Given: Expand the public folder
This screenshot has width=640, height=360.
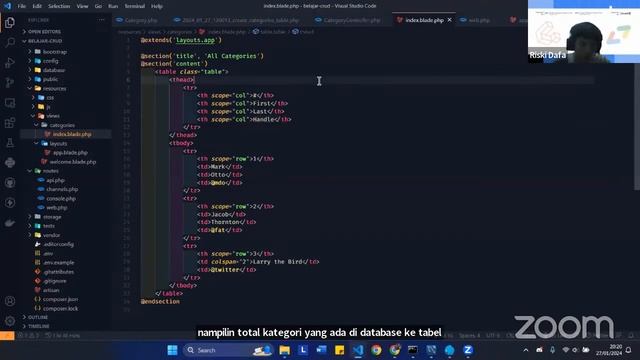Looking at the screenshot, I should pos(51,79).
